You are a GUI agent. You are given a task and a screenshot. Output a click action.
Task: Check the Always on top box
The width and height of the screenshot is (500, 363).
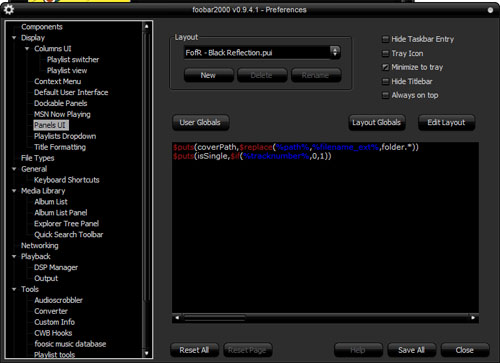pyautogui.click(x=385, y=95)
